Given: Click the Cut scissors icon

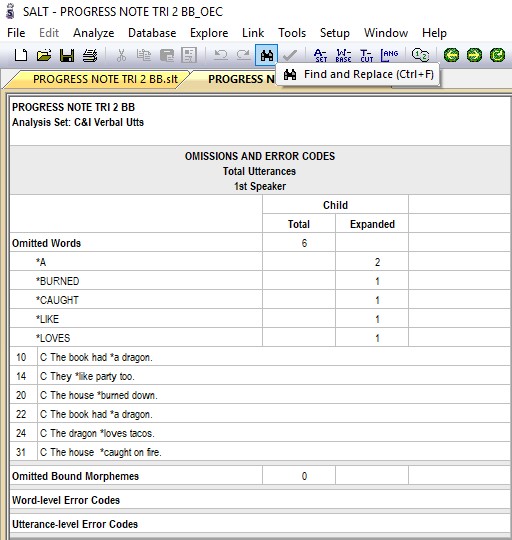Looking at the screenshot, I should (x=121, y=55).
